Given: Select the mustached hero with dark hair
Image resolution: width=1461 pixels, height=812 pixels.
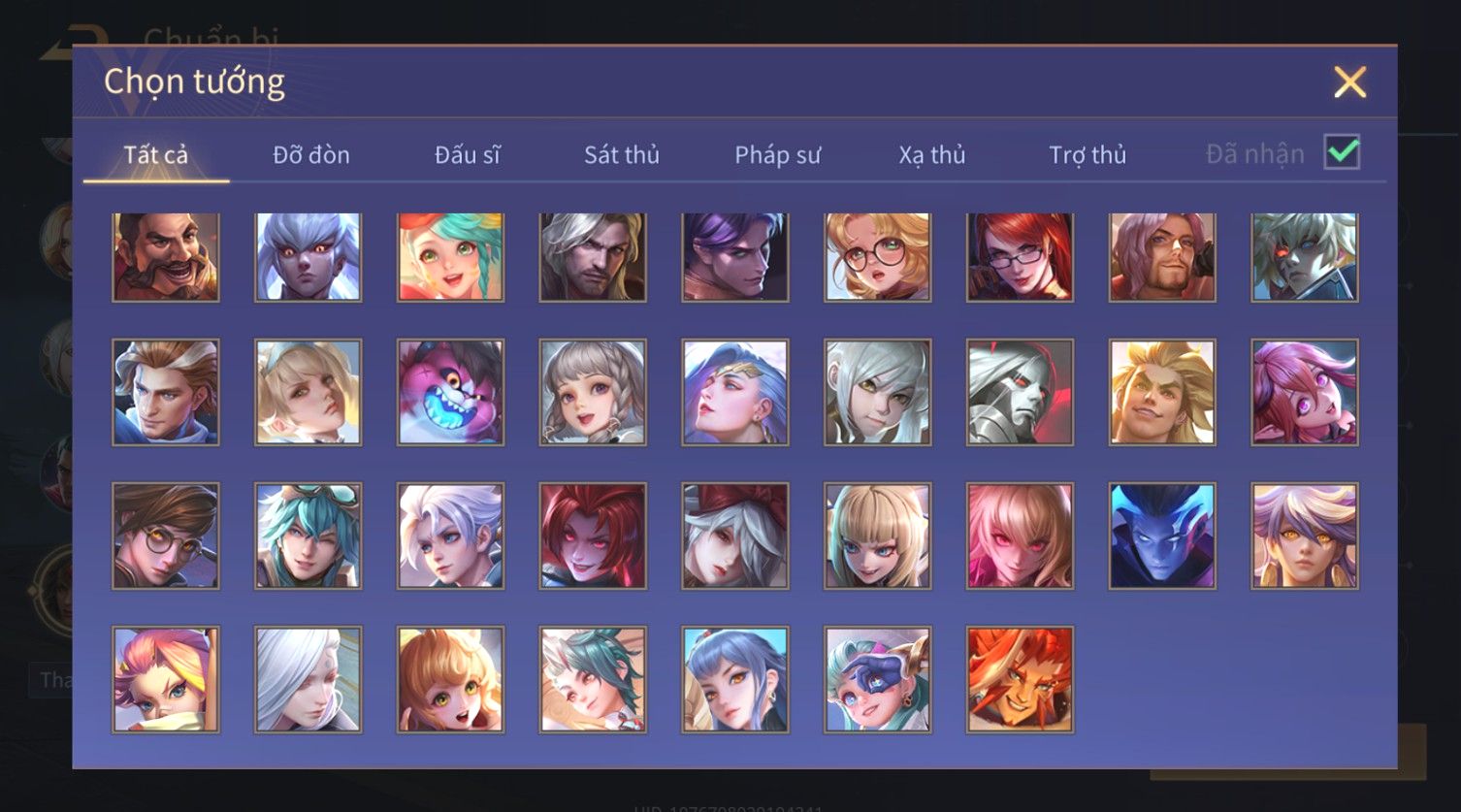Looking at the screenshot, I should (x=166, y=257).
